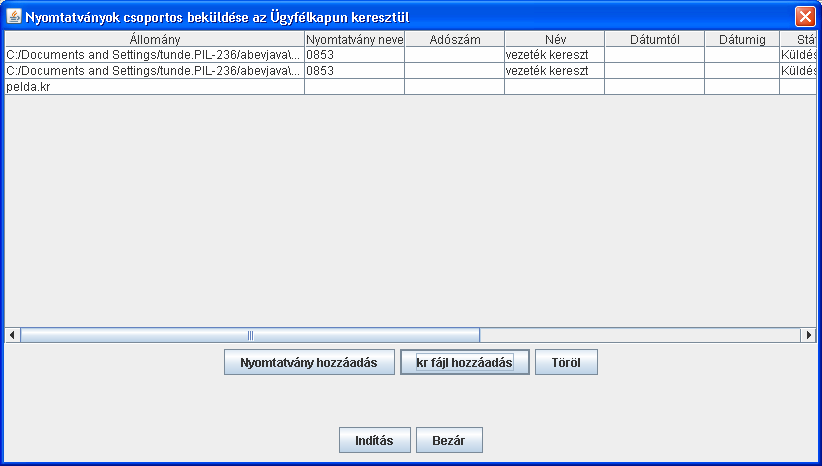Viewport: 822px width, 466px height.
Task: Click the Adószám column header
Action: [455, 39]
